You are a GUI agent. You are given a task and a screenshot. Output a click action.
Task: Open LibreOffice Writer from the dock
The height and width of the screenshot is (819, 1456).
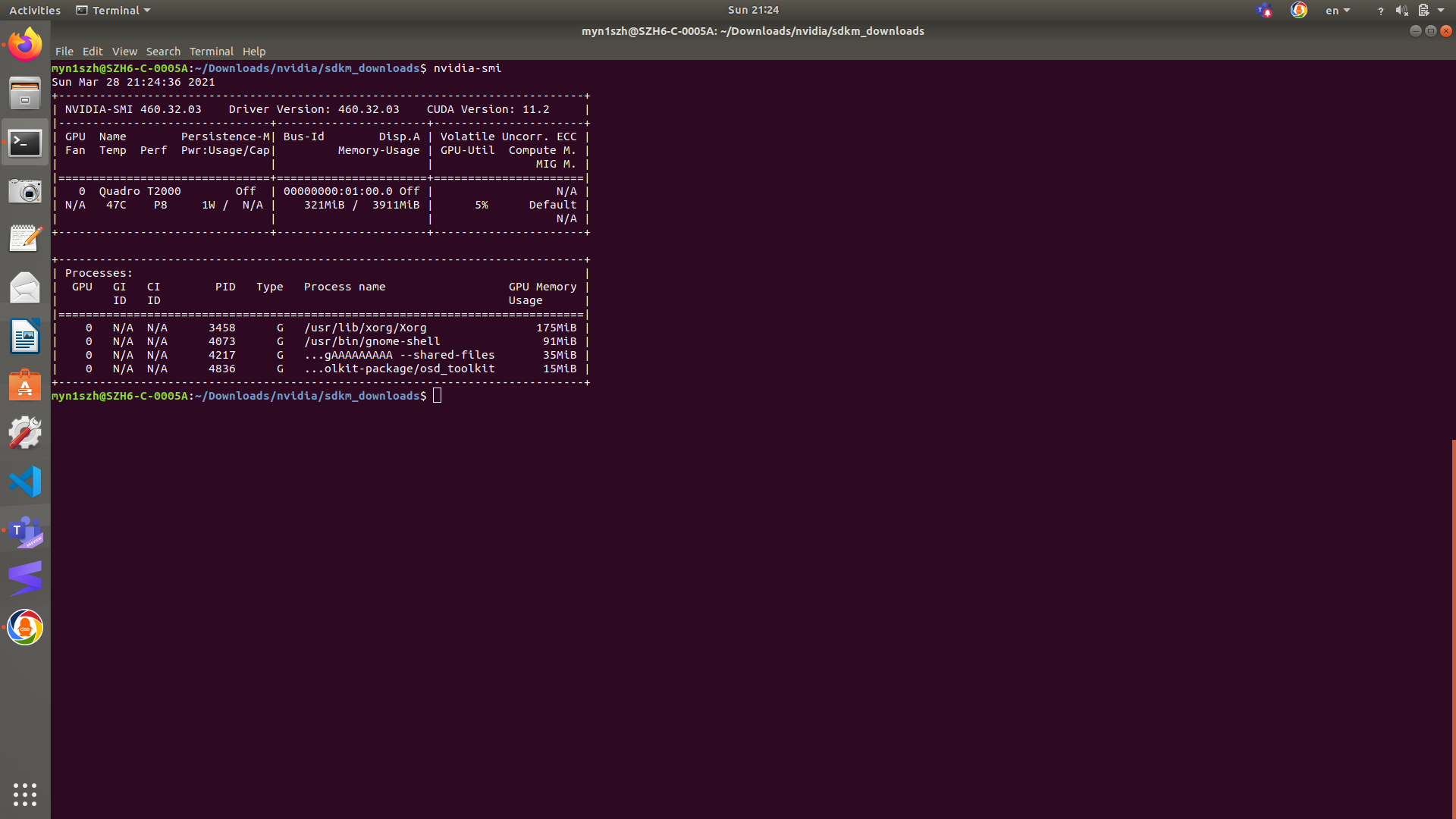coord(25,336)
